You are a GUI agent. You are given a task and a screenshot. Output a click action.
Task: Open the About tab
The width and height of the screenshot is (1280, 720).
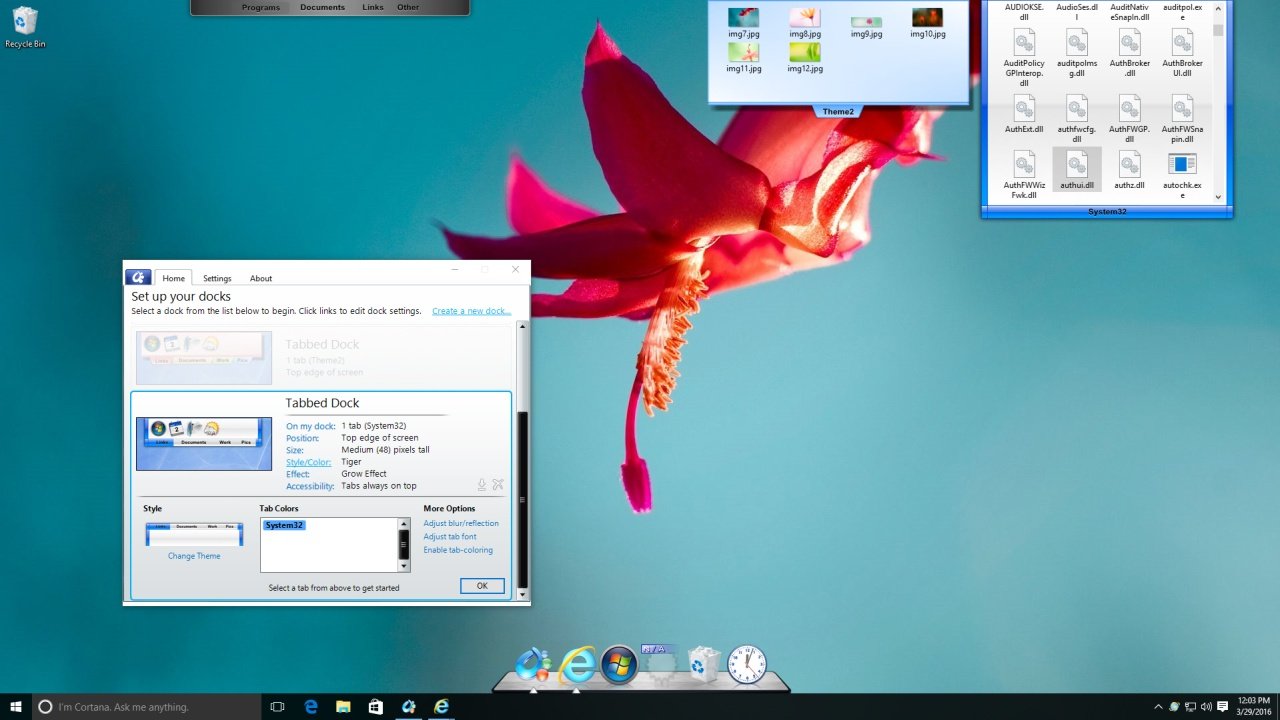pos(261,278)
